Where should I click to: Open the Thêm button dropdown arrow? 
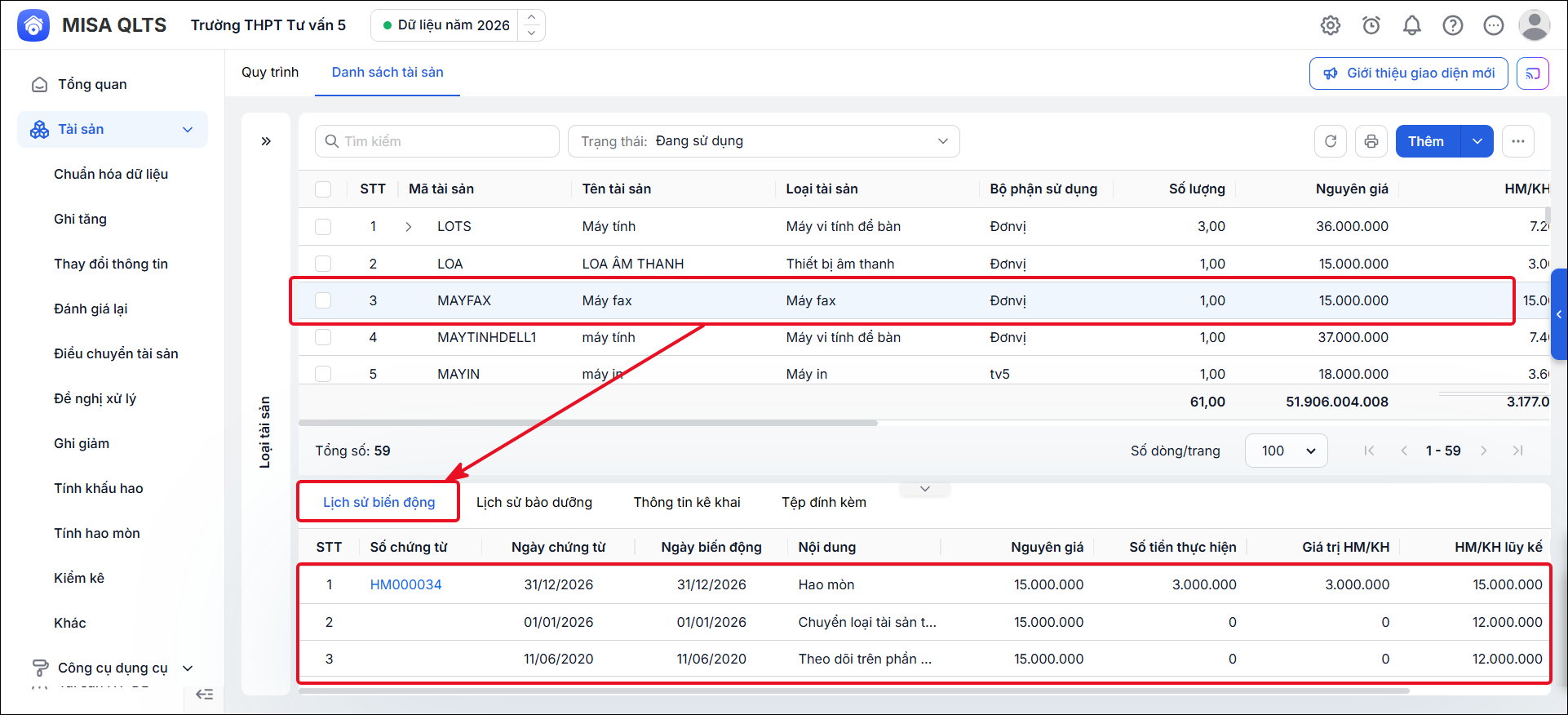click(x=1477, y=141)
